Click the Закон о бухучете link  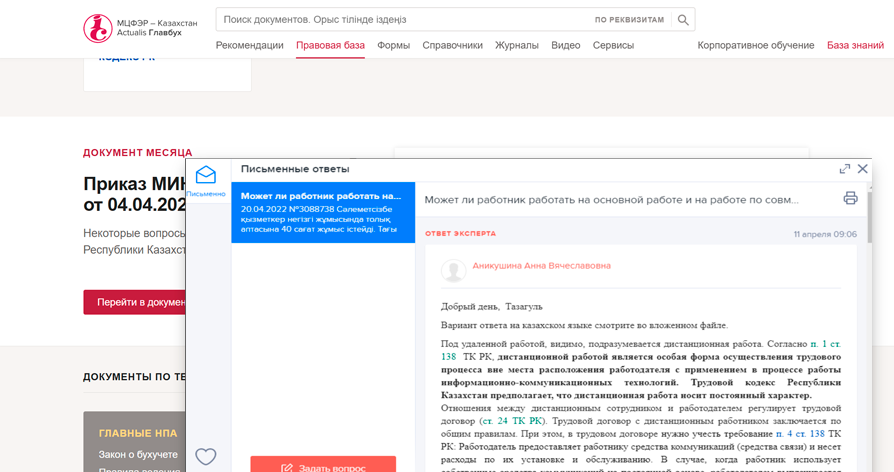point(138,454)
